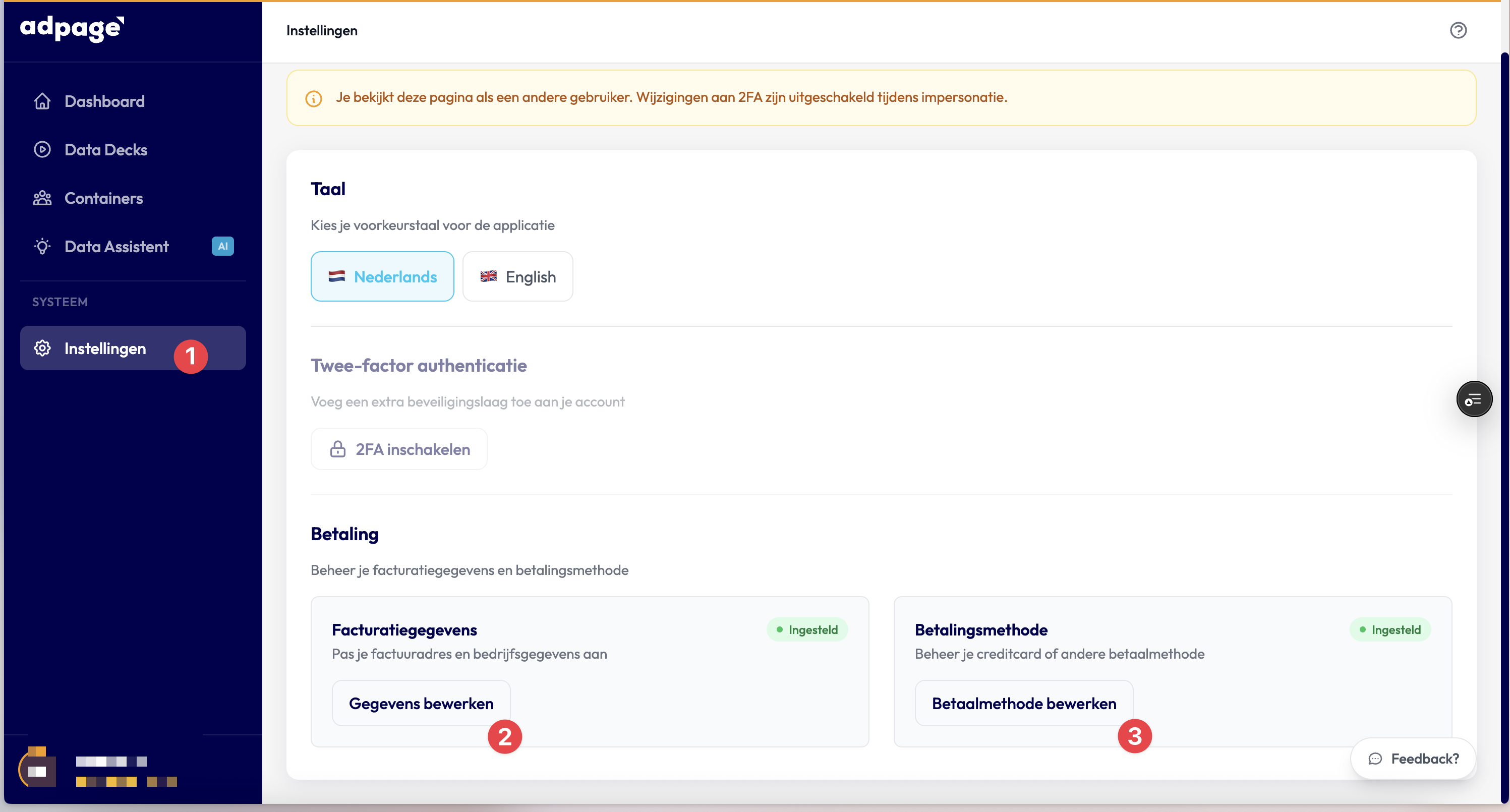This screenshot has width=1510, height=812.
Task: Open Data Decks menu item
Action: click(x=105, y=149)
